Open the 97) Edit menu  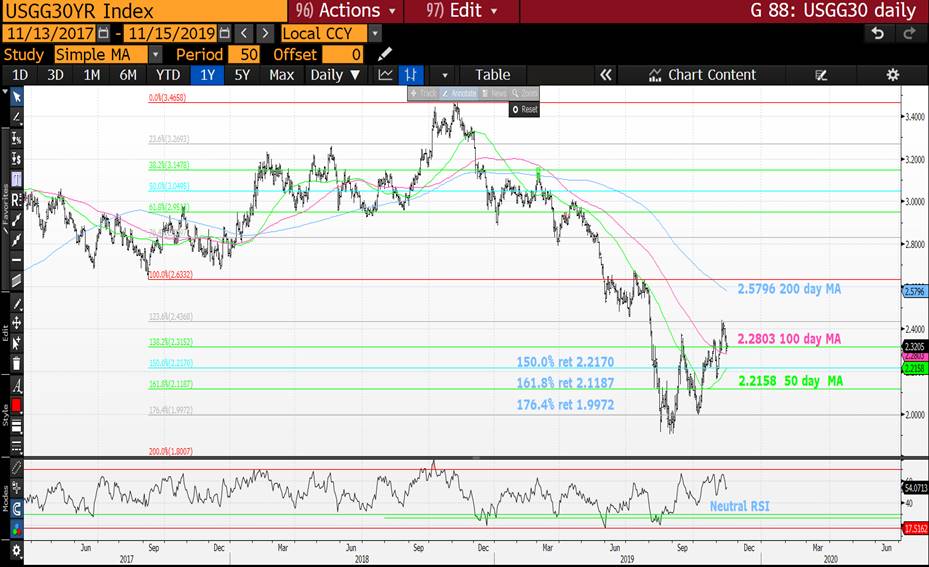tap(462, 11)
